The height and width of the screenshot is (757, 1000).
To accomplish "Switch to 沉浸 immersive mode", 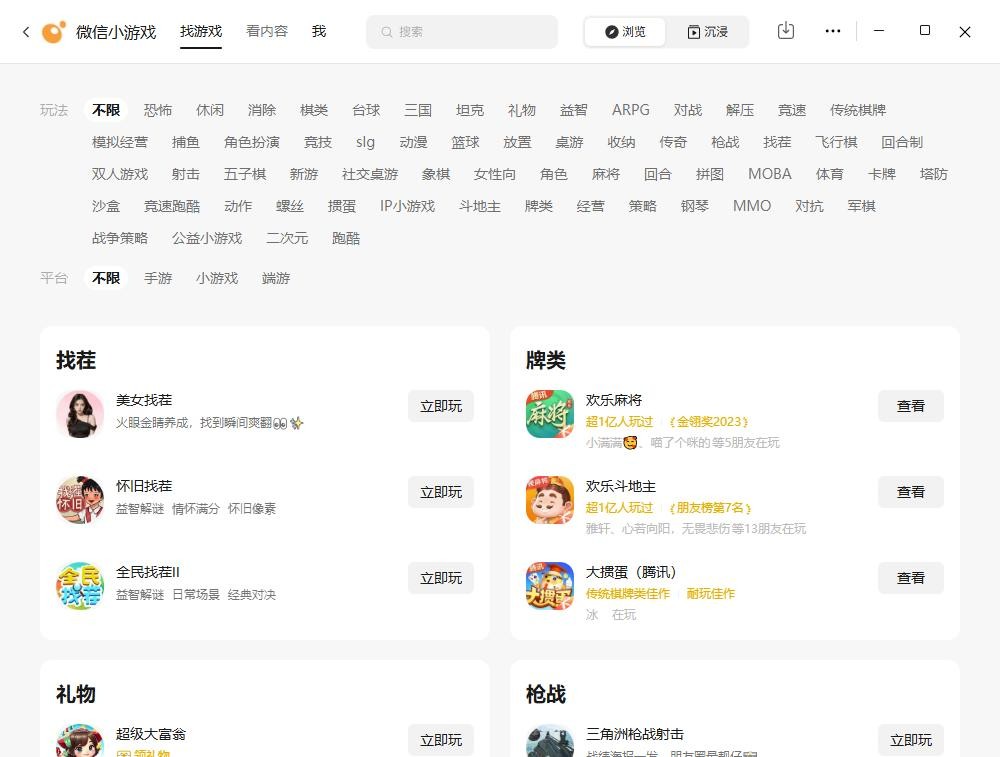I will pos(707,32).
